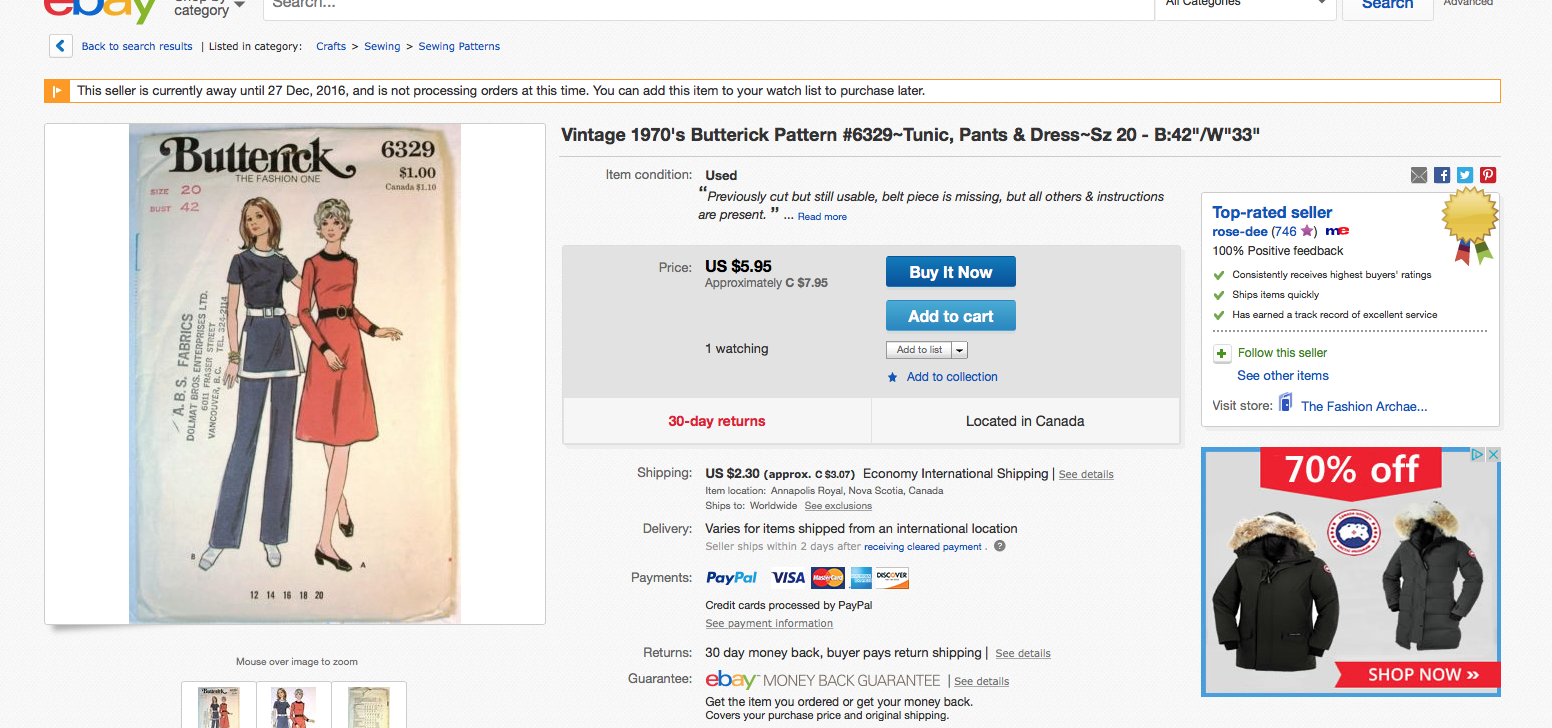Click the Add to cart button

point(951,316)
